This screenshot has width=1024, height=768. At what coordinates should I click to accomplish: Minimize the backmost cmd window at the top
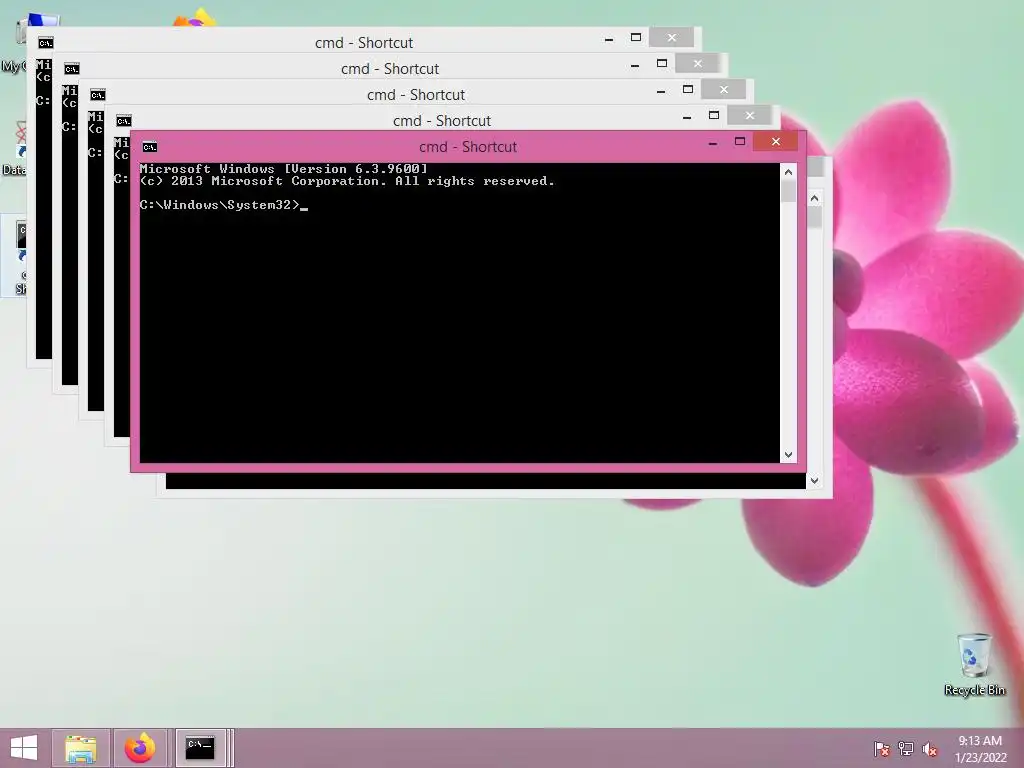(x=609, y=39)
